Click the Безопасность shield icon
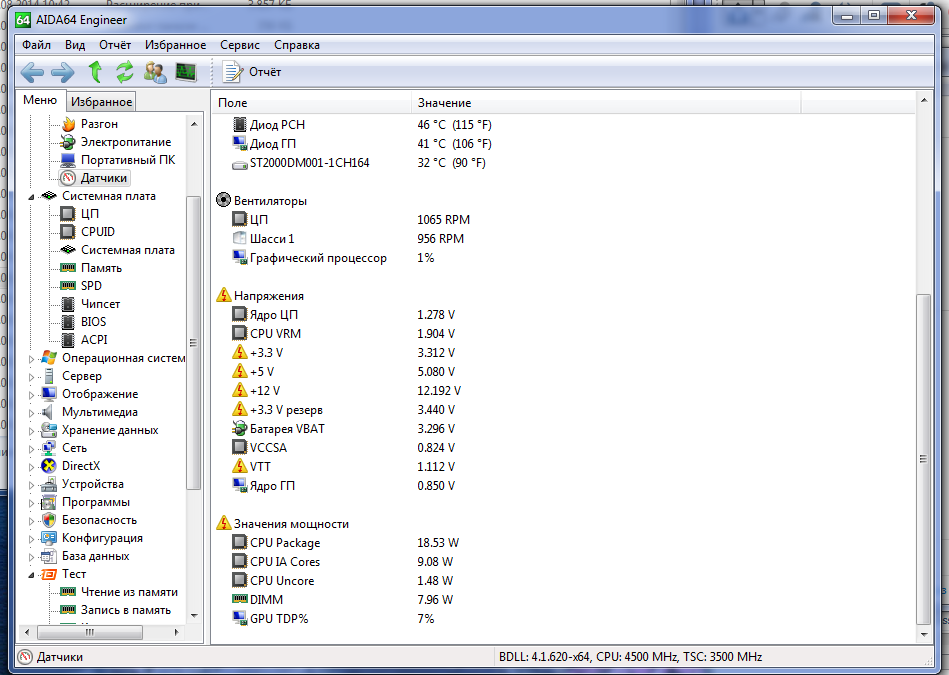949x675 pixels. pyautogui.click(x=48, y=520)
